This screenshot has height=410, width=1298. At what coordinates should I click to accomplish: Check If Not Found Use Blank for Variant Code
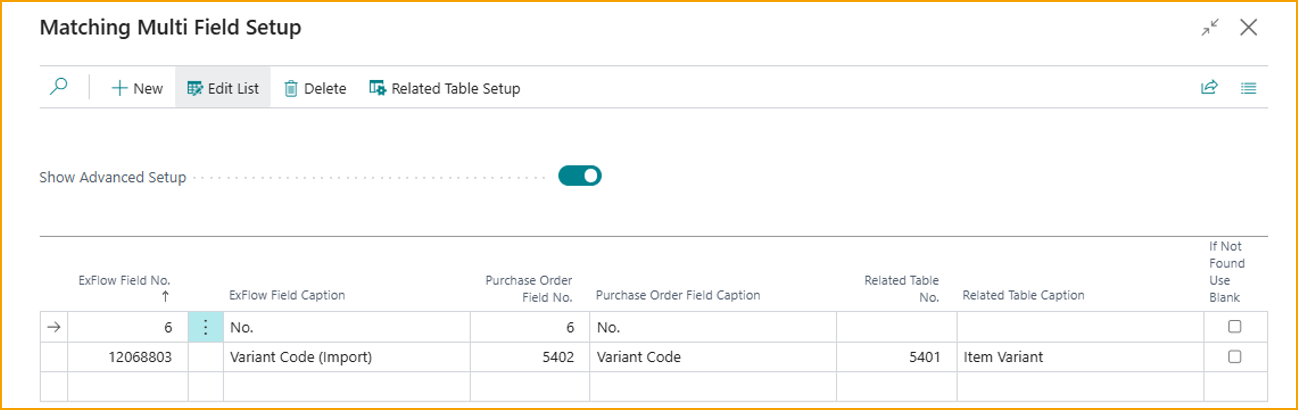point(1234,357)
